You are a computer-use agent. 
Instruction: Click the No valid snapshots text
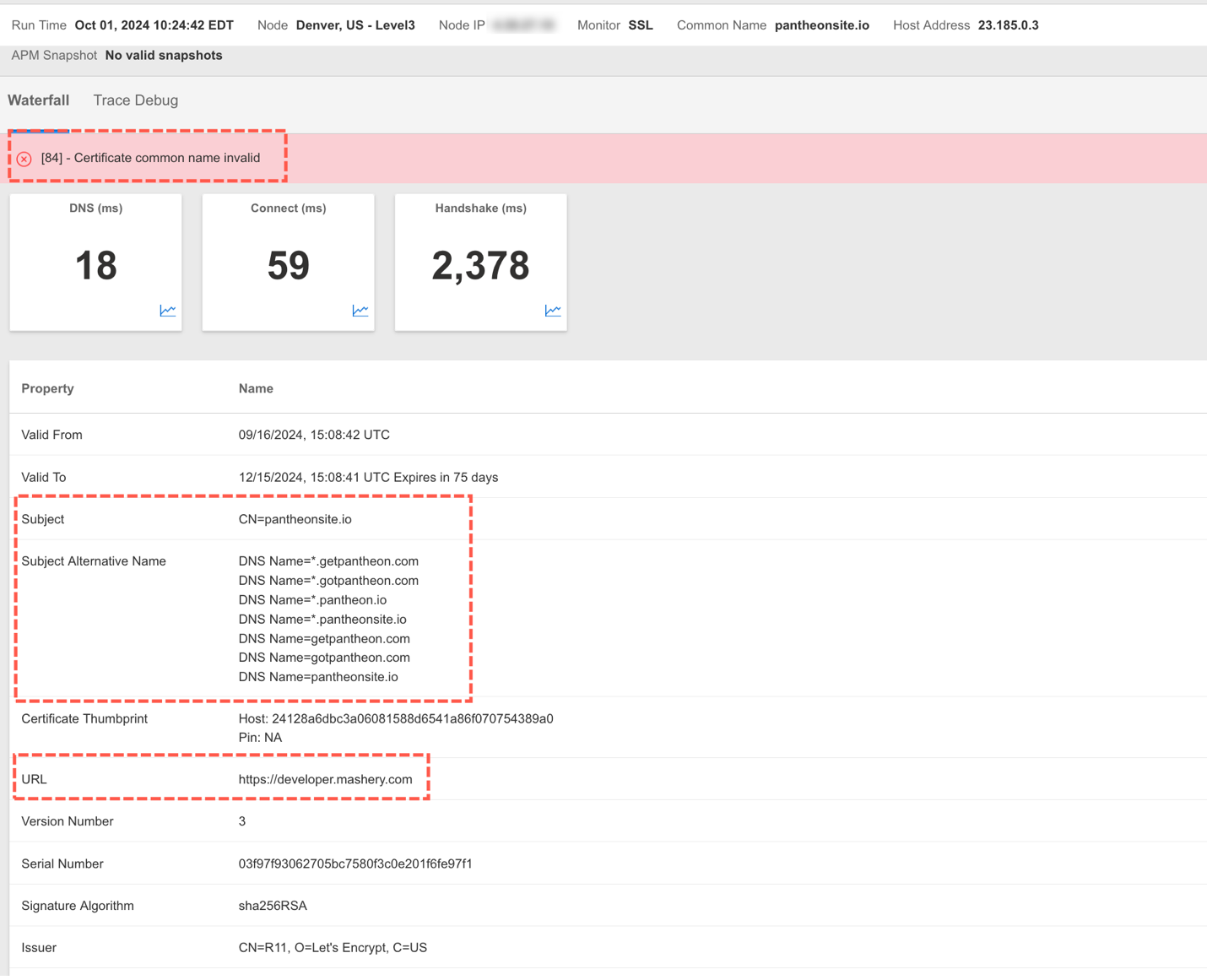164,56
